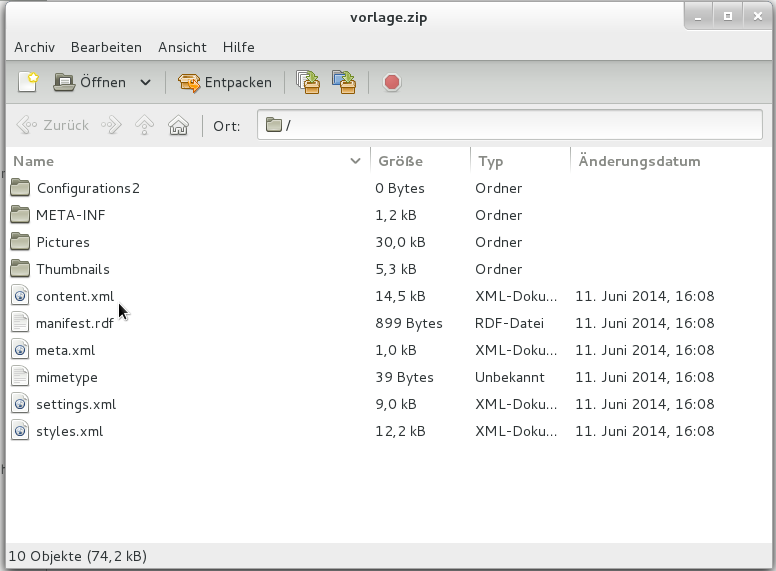
Task: Click into the Ort location field
Action: point(520,125)
